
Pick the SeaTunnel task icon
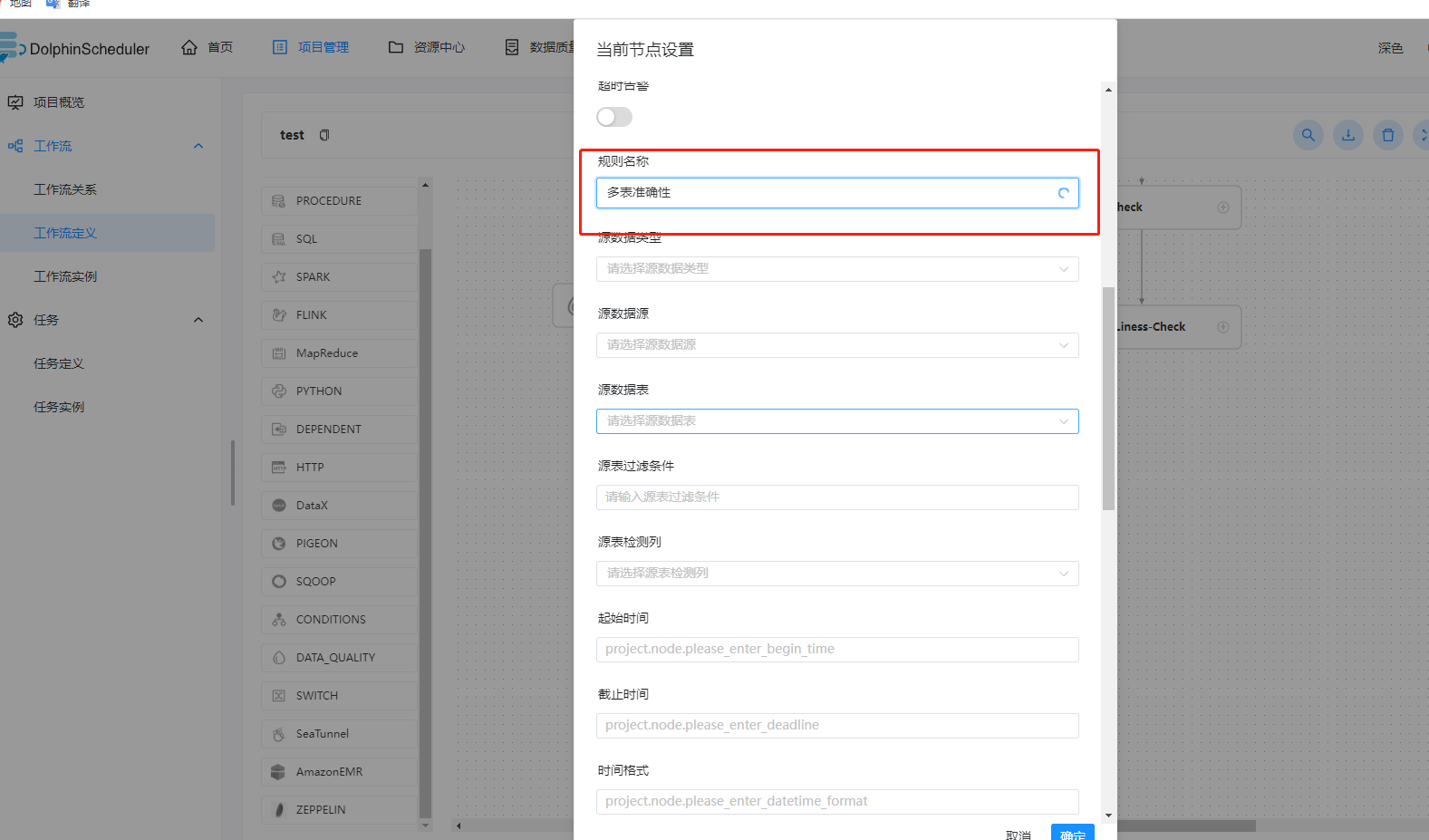[x=279, y=734]
